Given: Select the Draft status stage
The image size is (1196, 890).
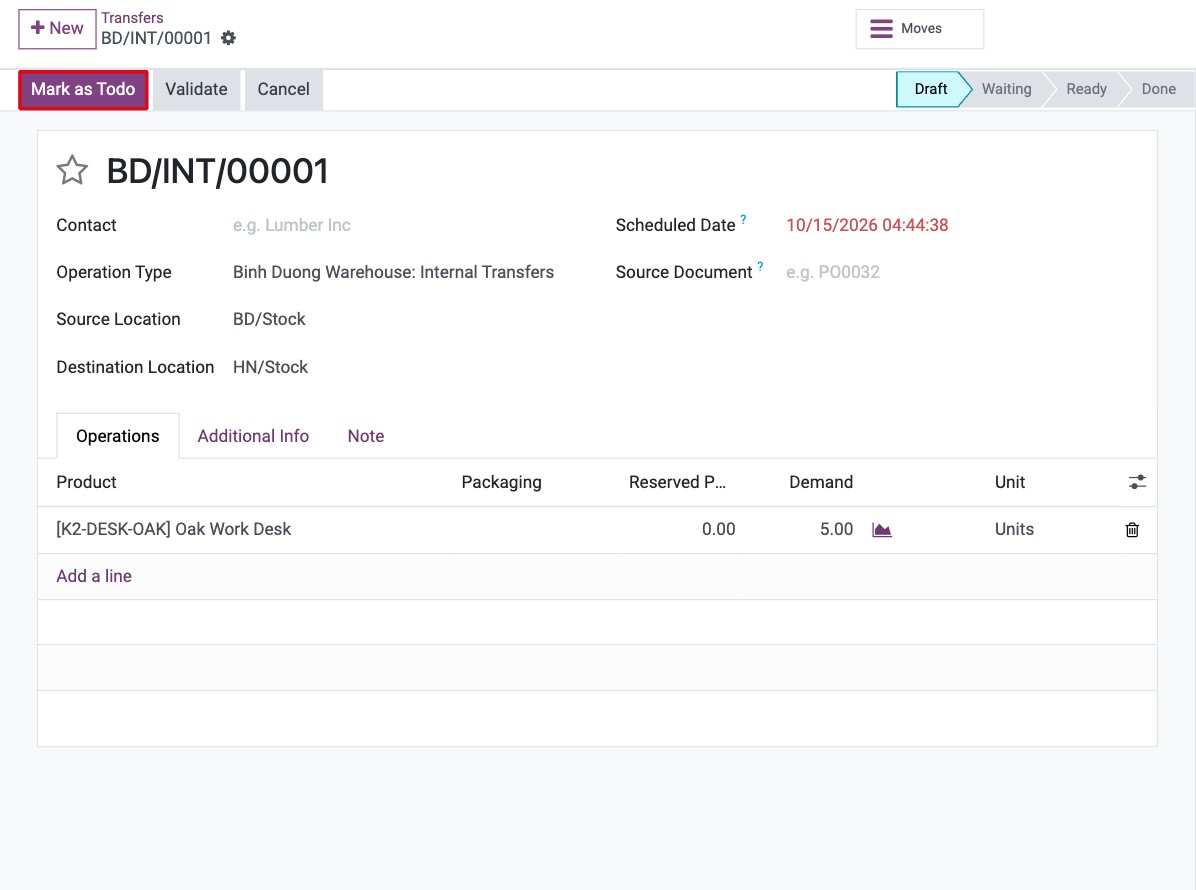Looking at the screenshot, I should tap(930, 89).
